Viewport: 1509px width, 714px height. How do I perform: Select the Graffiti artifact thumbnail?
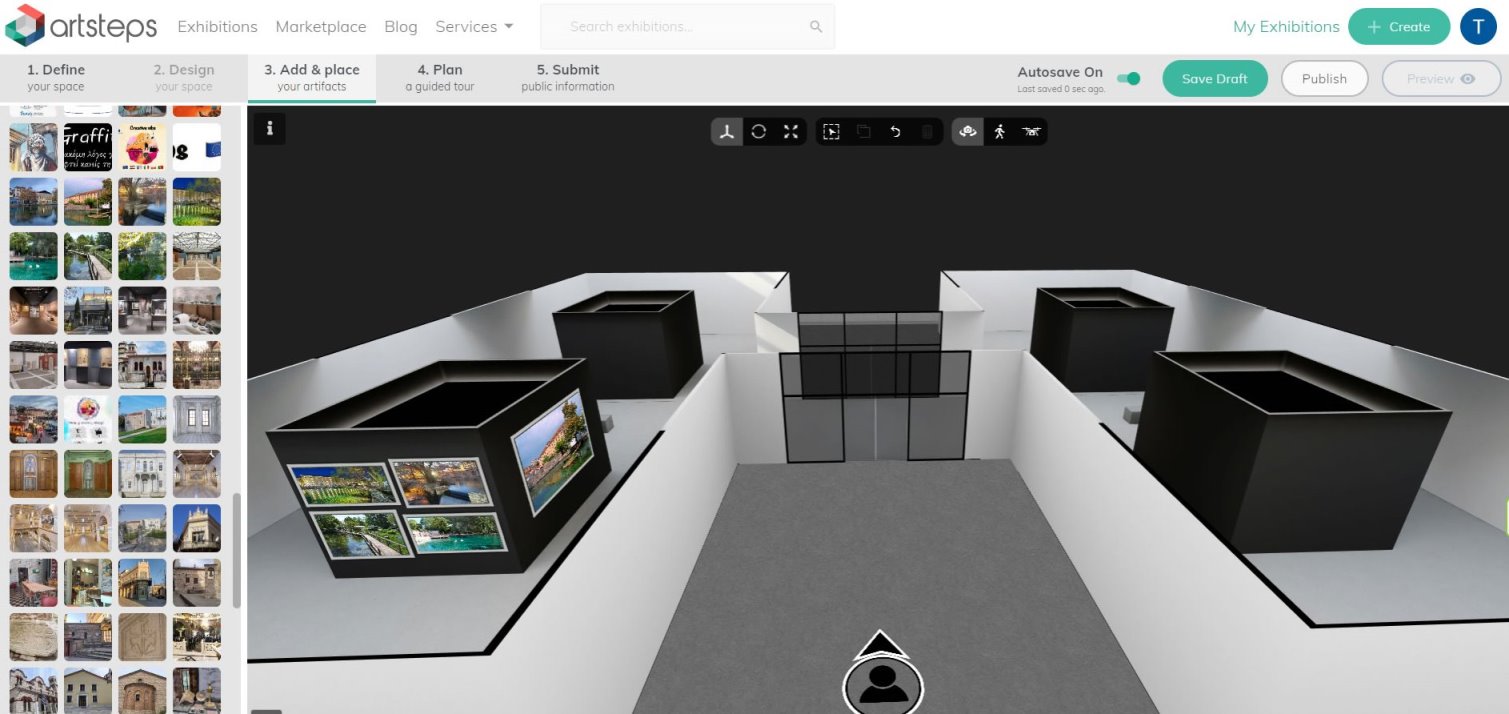click(x=88, y=148)
